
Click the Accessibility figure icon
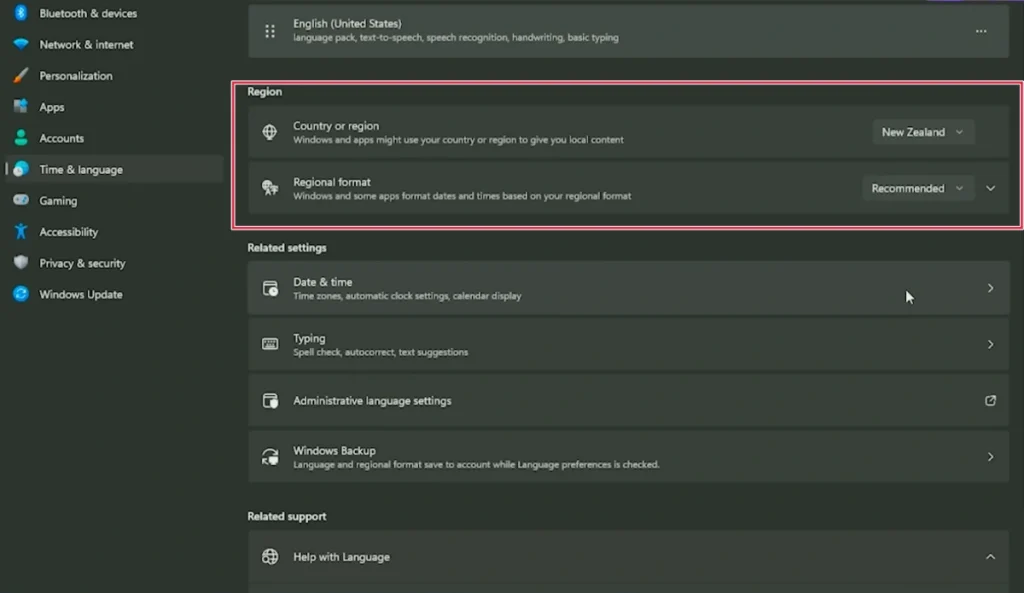point(21,231)
